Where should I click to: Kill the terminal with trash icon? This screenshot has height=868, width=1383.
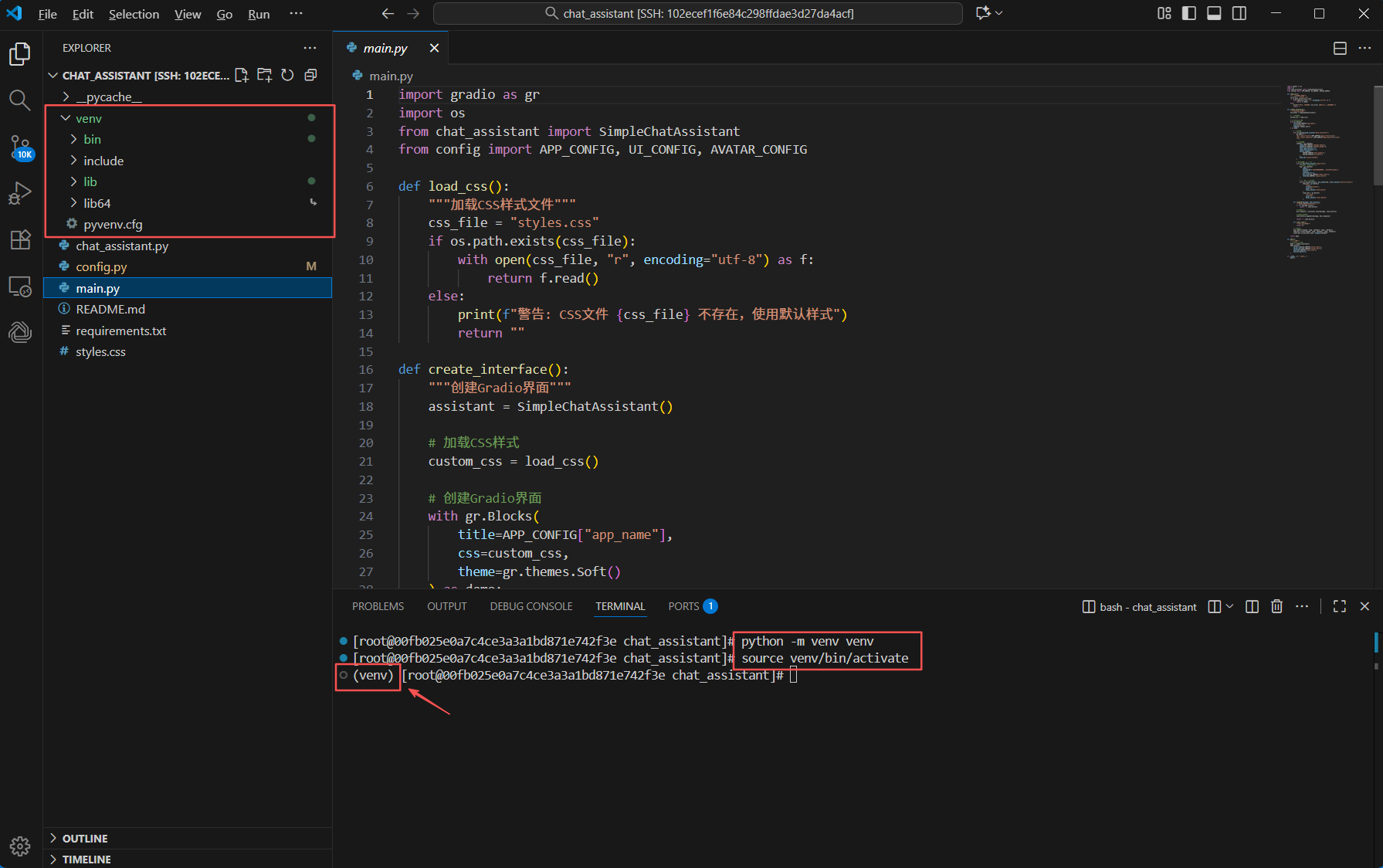pos(1276,607)
